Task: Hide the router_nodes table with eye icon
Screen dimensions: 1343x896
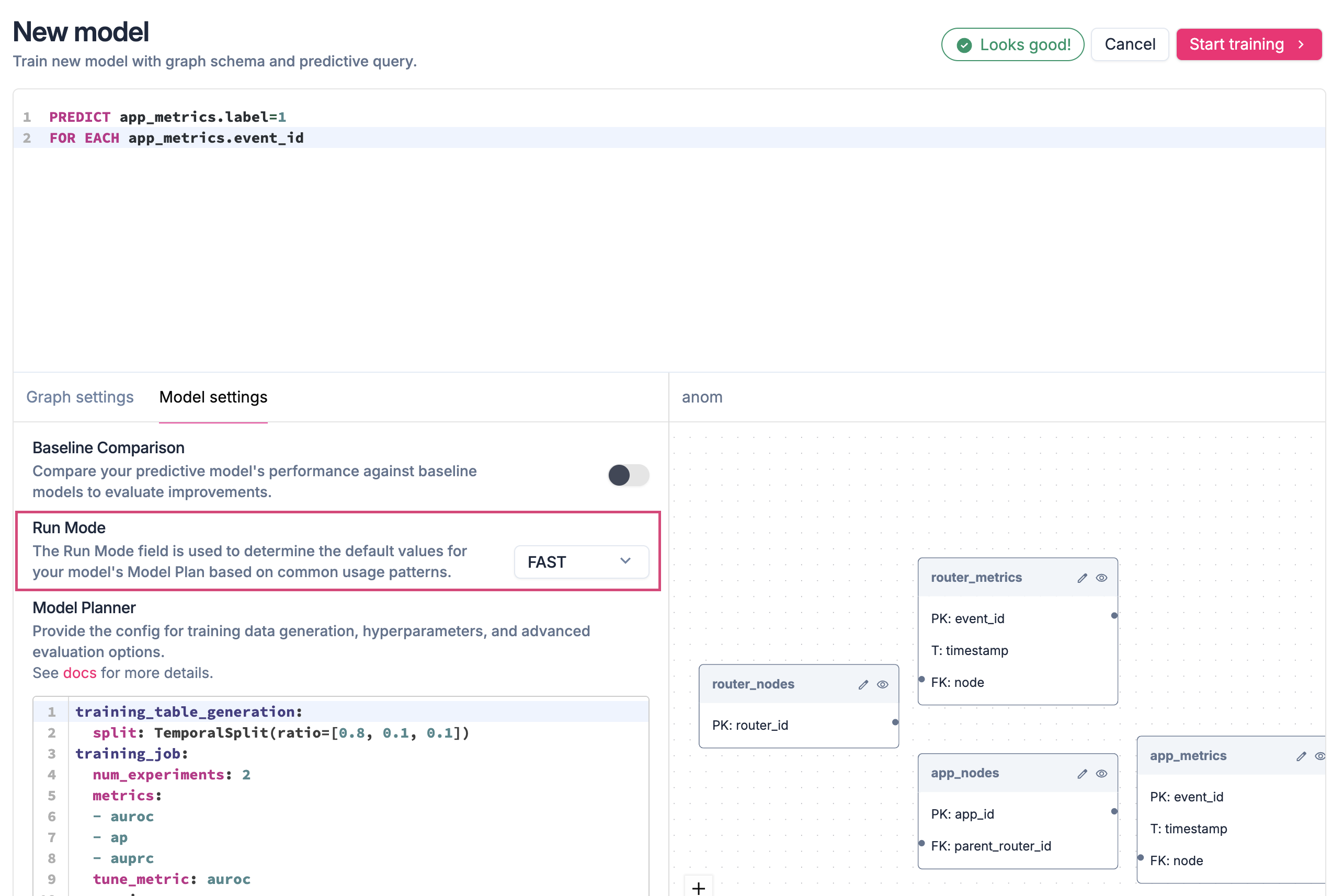Action: pos(882,685)
